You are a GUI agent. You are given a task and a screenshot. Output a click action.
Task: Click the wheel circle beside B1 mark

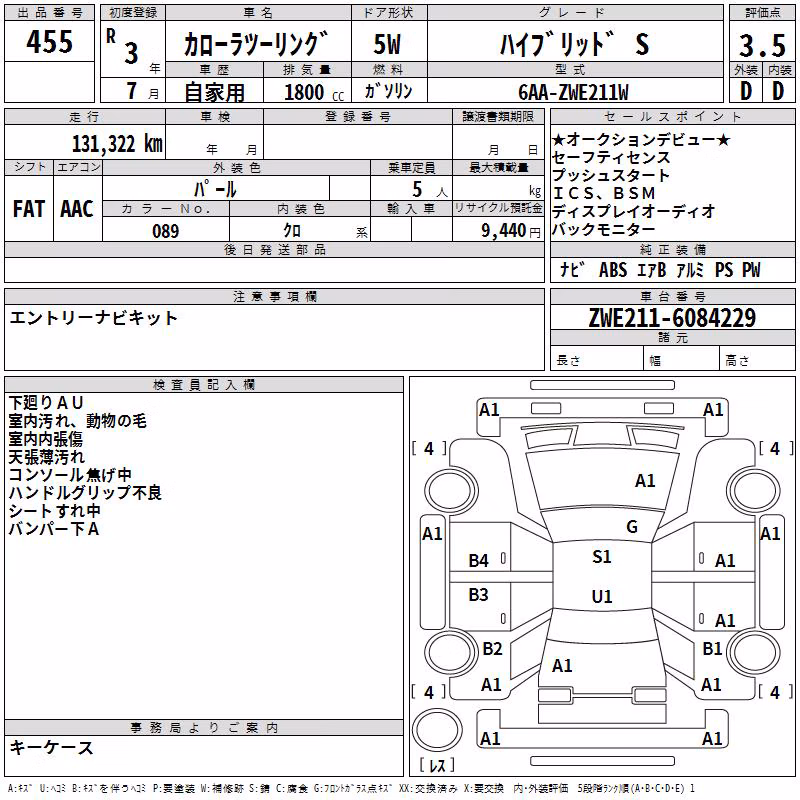[754, 652]
